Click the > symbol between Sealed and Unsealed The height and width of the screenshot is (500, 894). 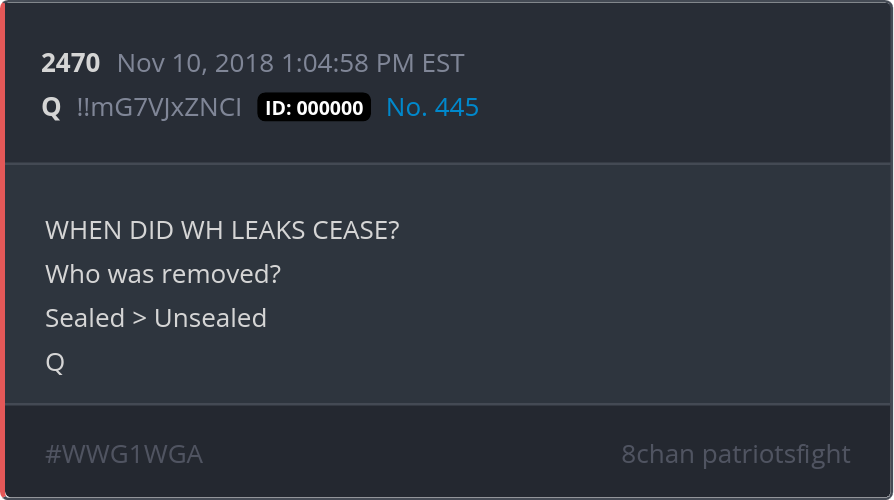(139, 318)
